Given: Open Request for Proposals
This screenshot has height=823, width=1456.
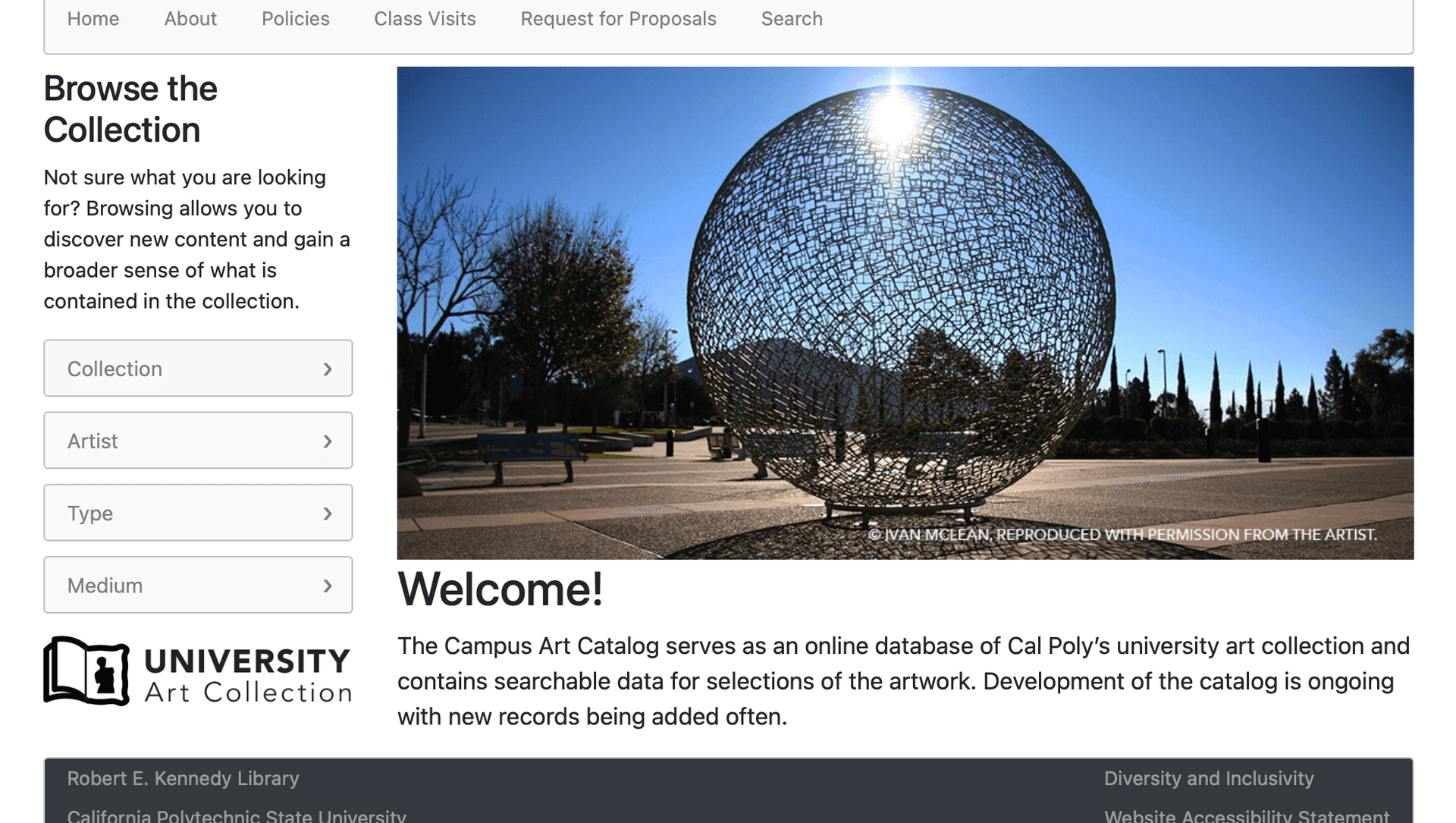Looking at the screenshot, I should tap(618, 18).
